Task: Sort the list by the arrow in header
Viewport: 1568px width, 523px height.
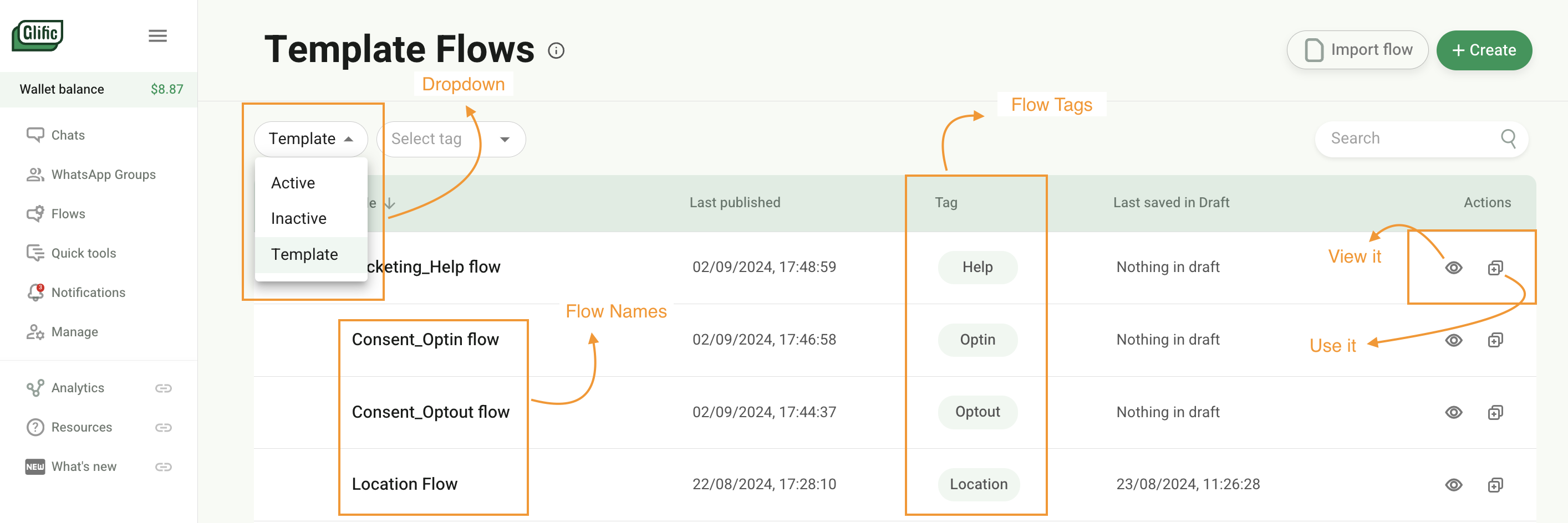Action: 390,203
